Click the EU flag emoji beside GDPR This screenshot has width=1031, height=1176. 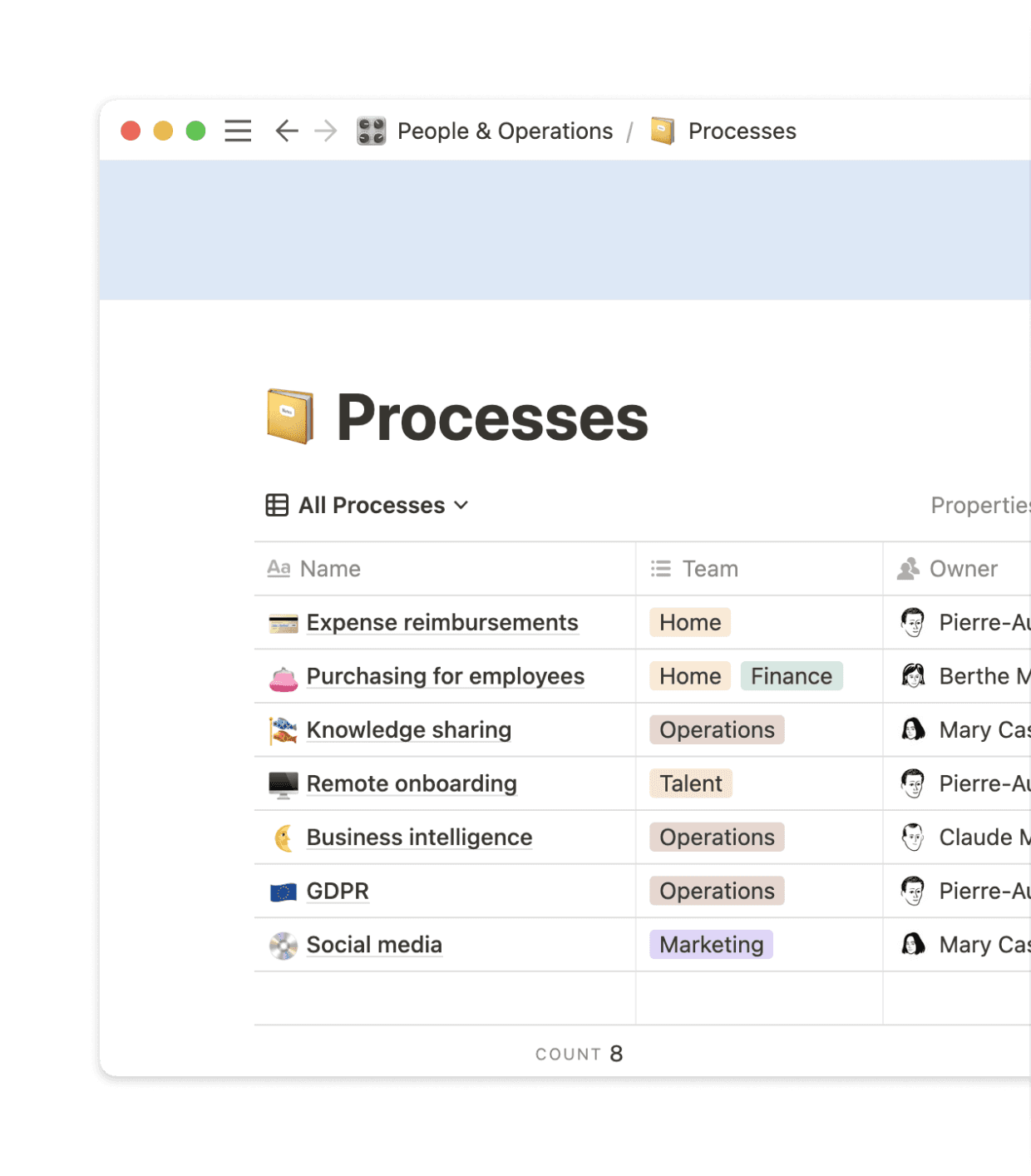click(283, 890)
